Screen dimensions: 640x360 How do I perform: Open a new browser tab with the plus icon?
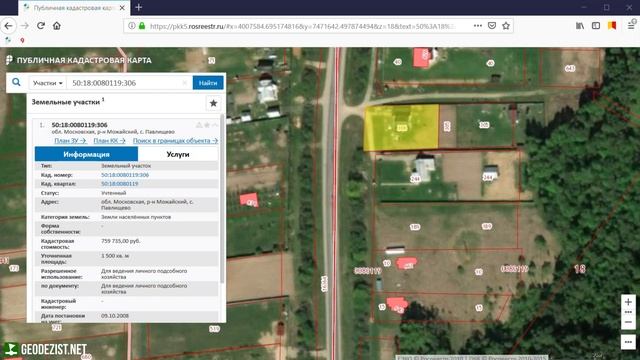(x=139, y=7)
